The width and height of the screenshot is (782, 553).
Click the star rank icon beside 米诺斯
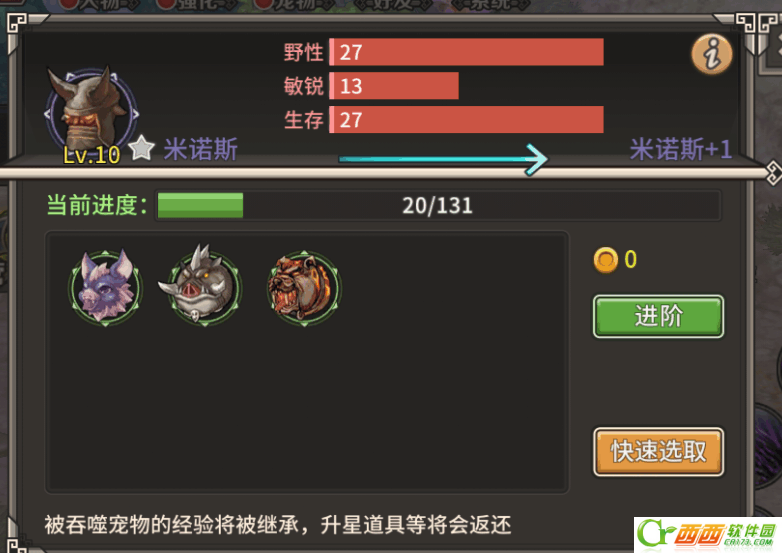(x=142, y=149)
